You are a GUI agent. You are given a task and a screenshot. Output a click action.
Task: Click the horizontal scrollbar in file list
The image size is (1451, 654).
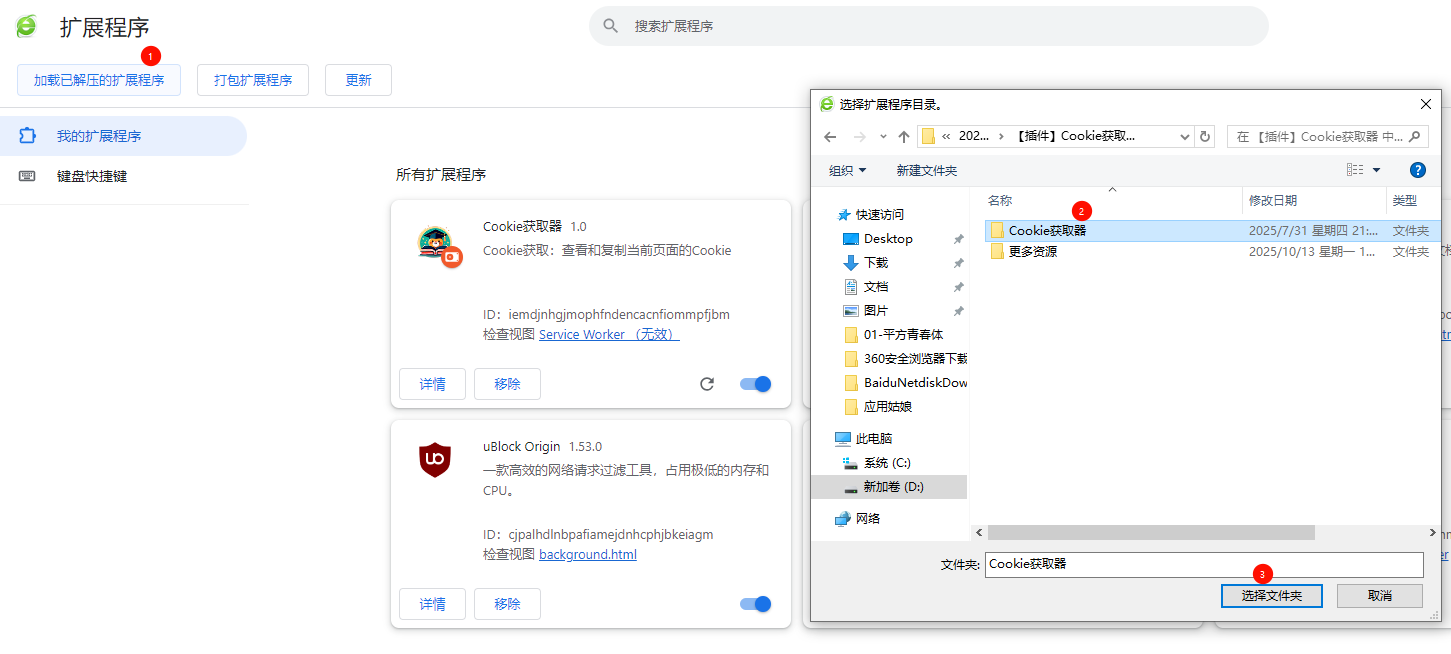point(1150,533)
